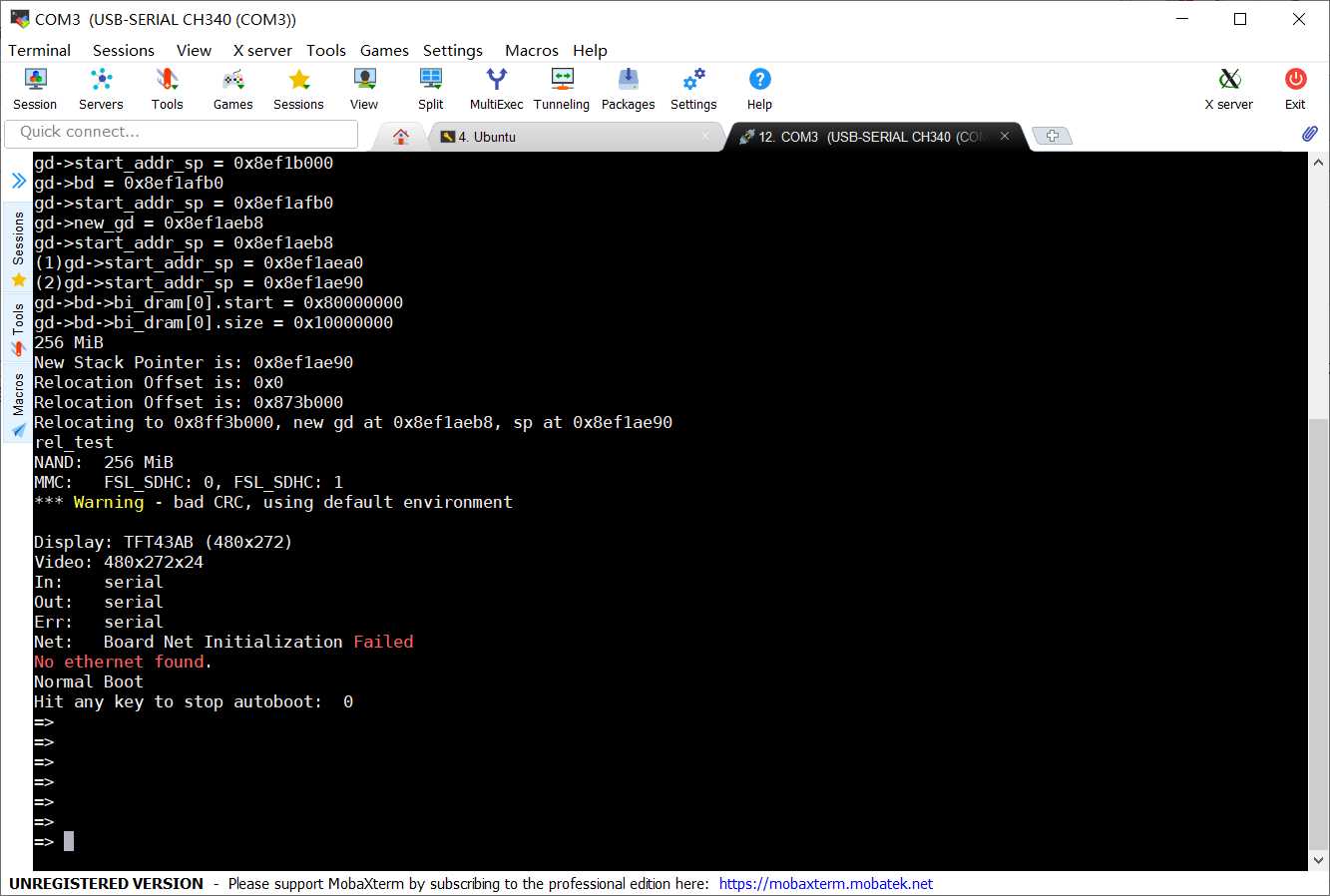Image resolution: width=1330 pixels, height=896 pixels.
Task: Open the Servers toolbar icon
Action: tap(101, 88)
